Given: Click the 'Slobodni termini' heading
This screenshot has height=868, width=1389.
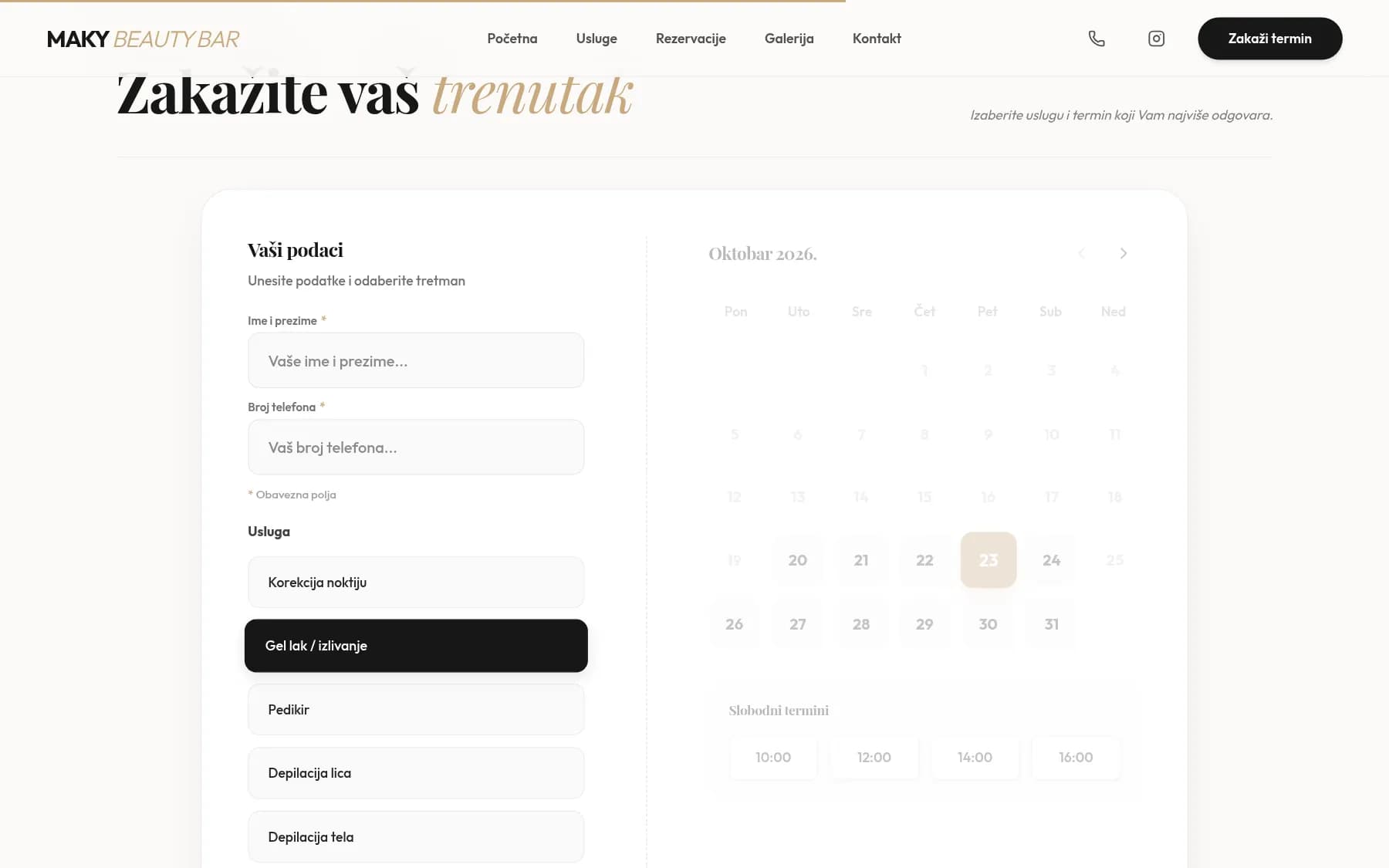Looking at the screenshot, I should pyautogui.click(x=779, y=711).
